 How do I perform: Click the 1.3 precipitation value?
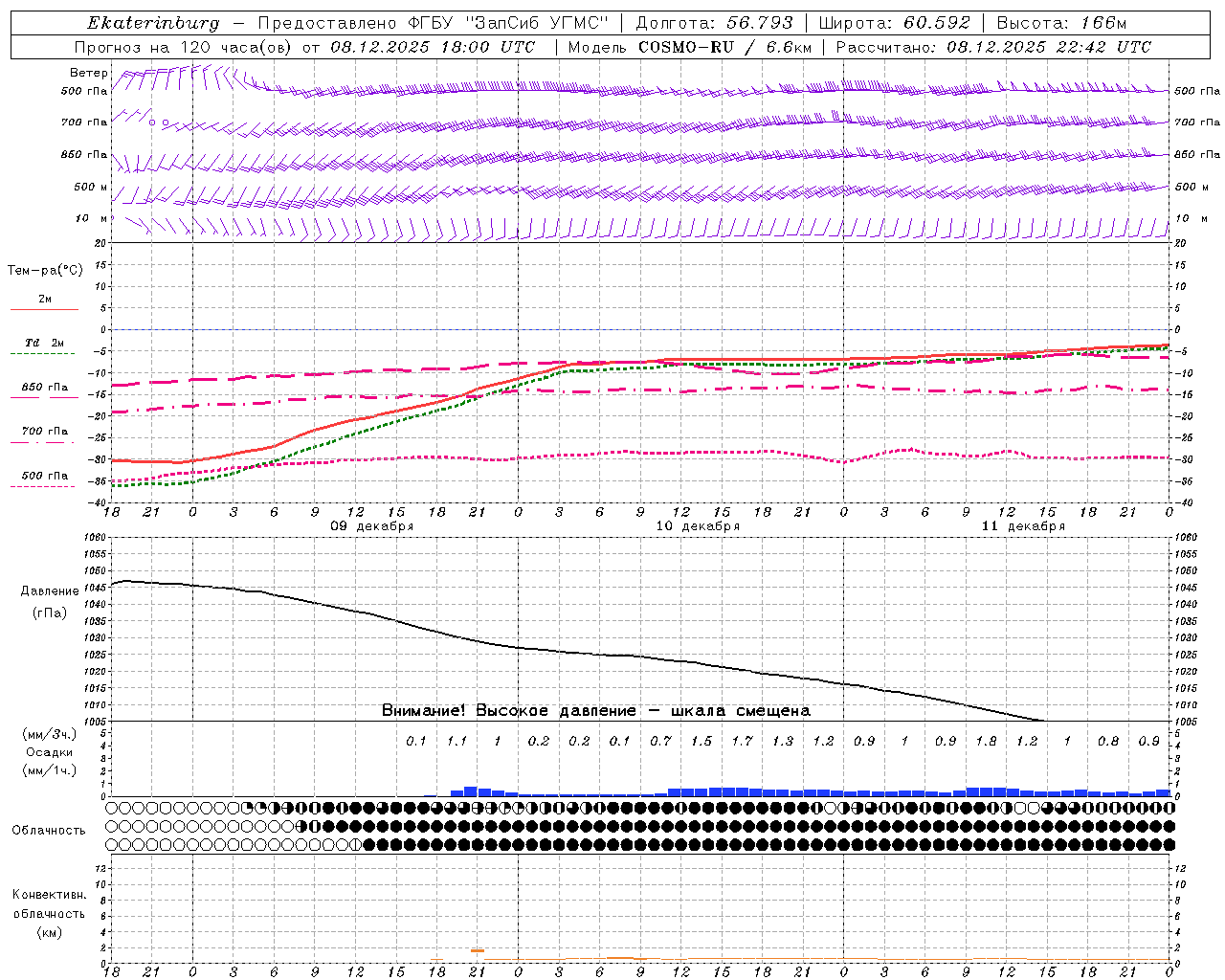coord(782,741)
